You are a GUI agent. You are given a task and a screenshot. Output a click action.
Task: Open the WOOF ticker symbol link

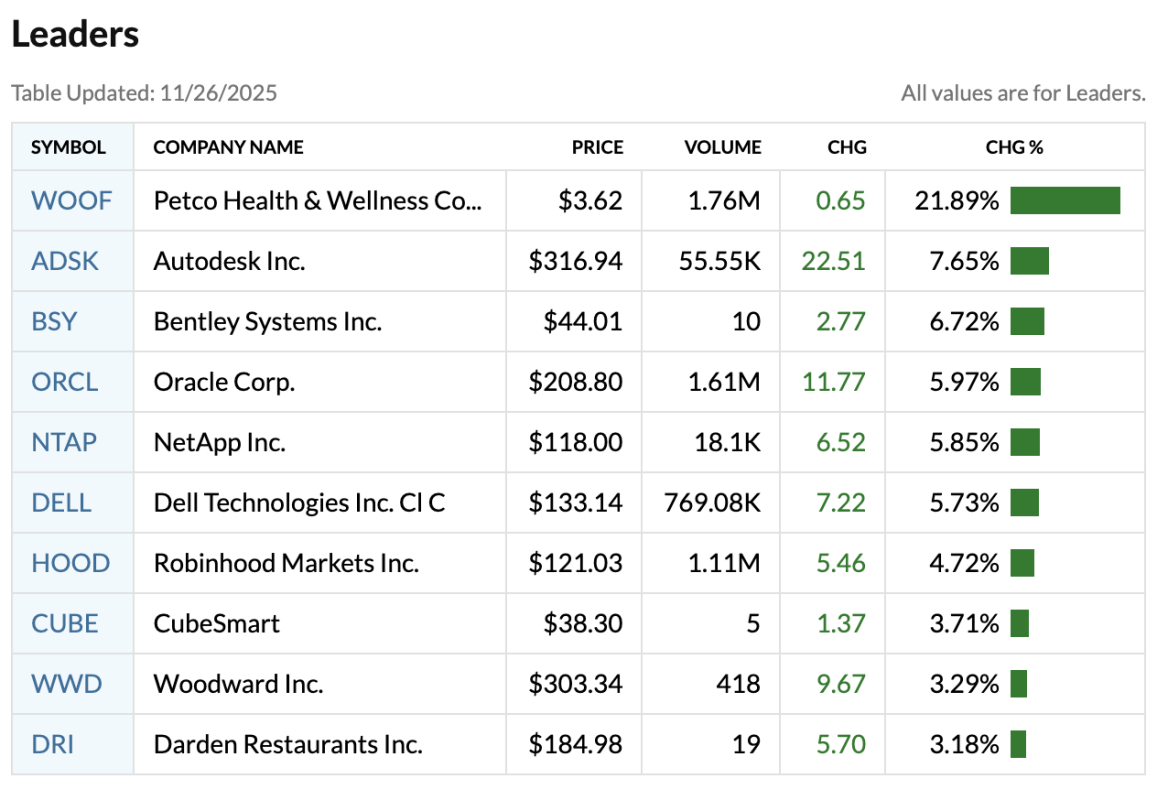pos(71,201)
